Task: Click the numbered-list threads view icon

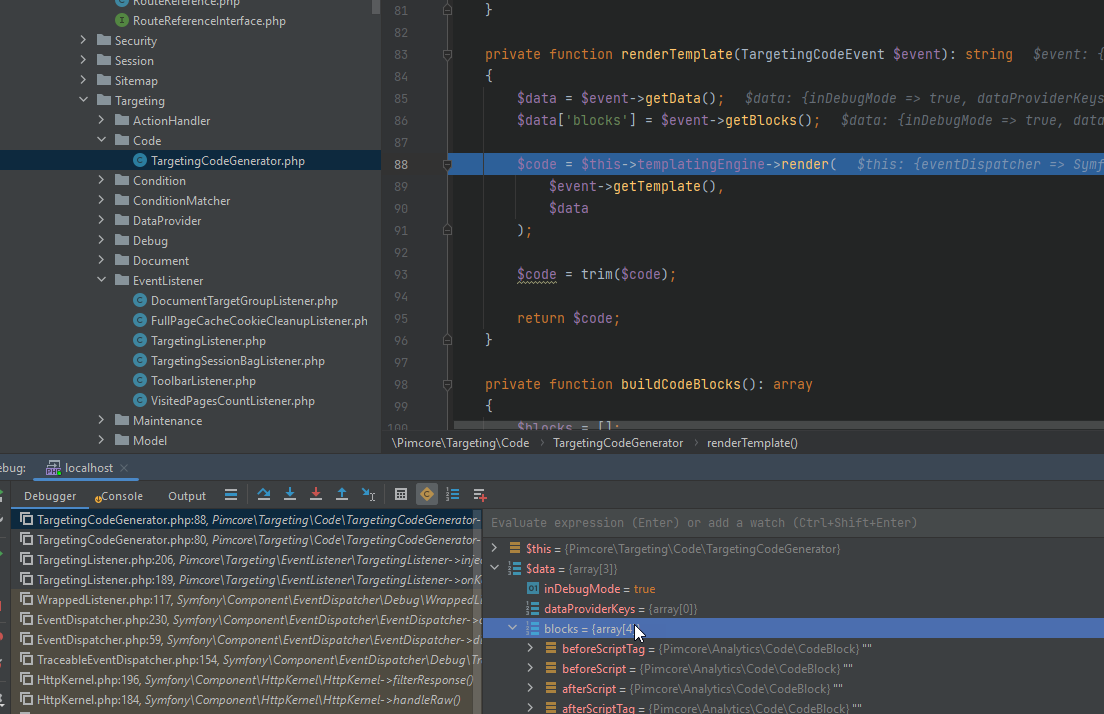Action: [x=452, y=494]
